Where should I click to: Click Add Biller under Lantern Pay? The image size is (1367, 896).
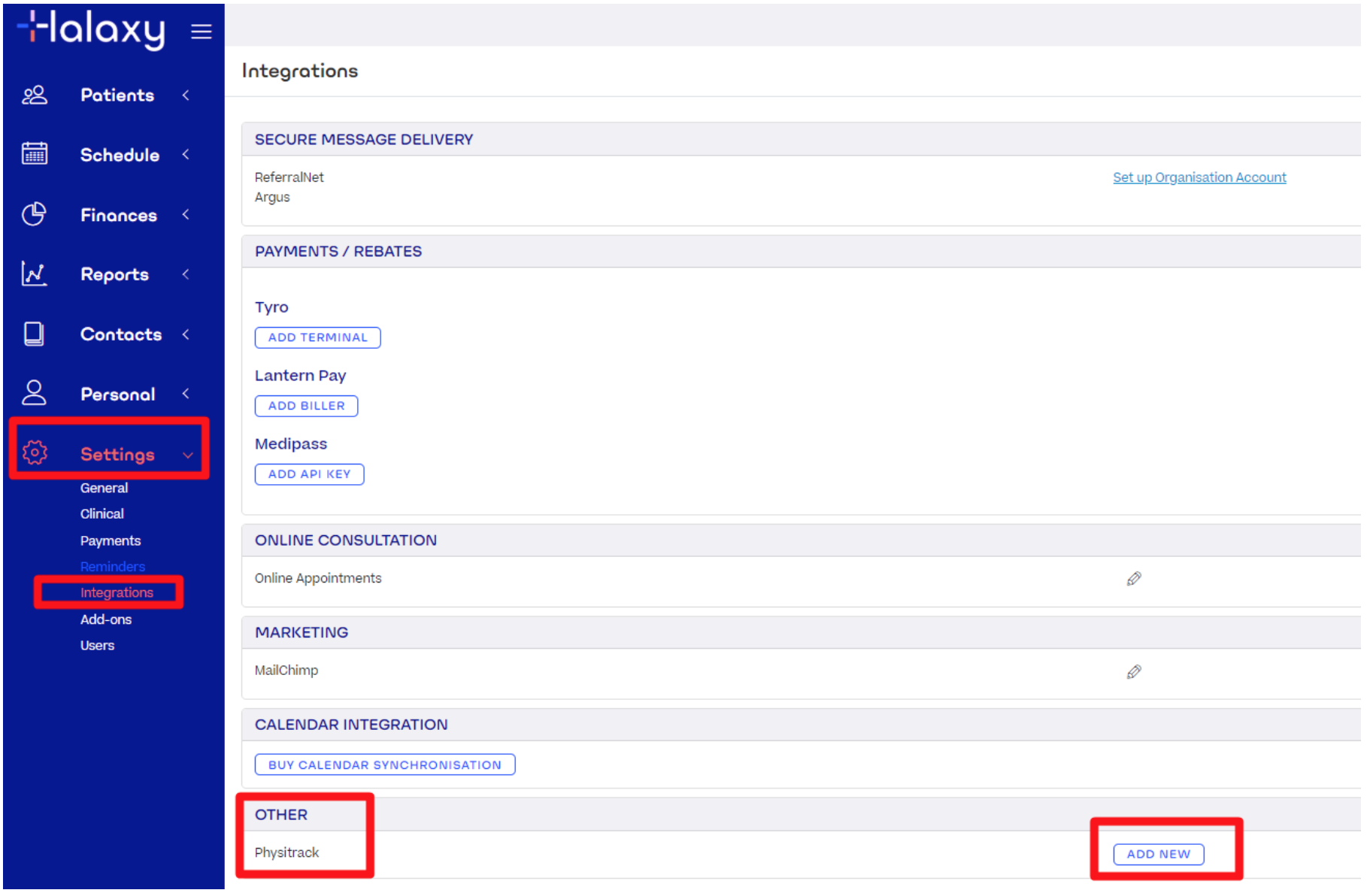[306, 406]
